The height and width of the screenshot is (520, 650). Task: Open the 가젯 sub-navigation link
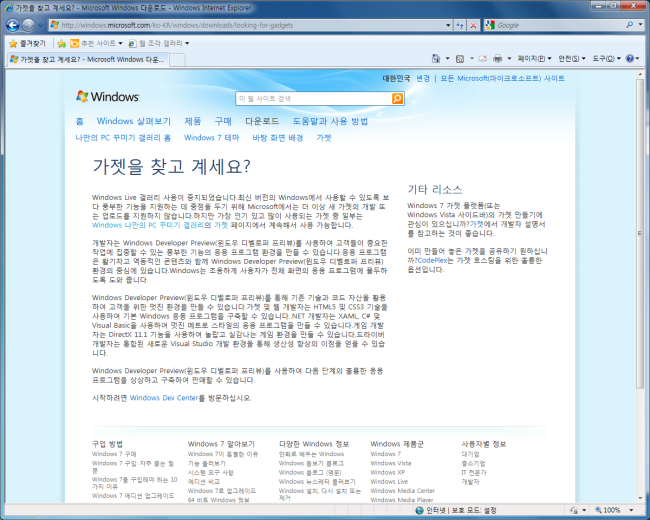click(324, 138)
